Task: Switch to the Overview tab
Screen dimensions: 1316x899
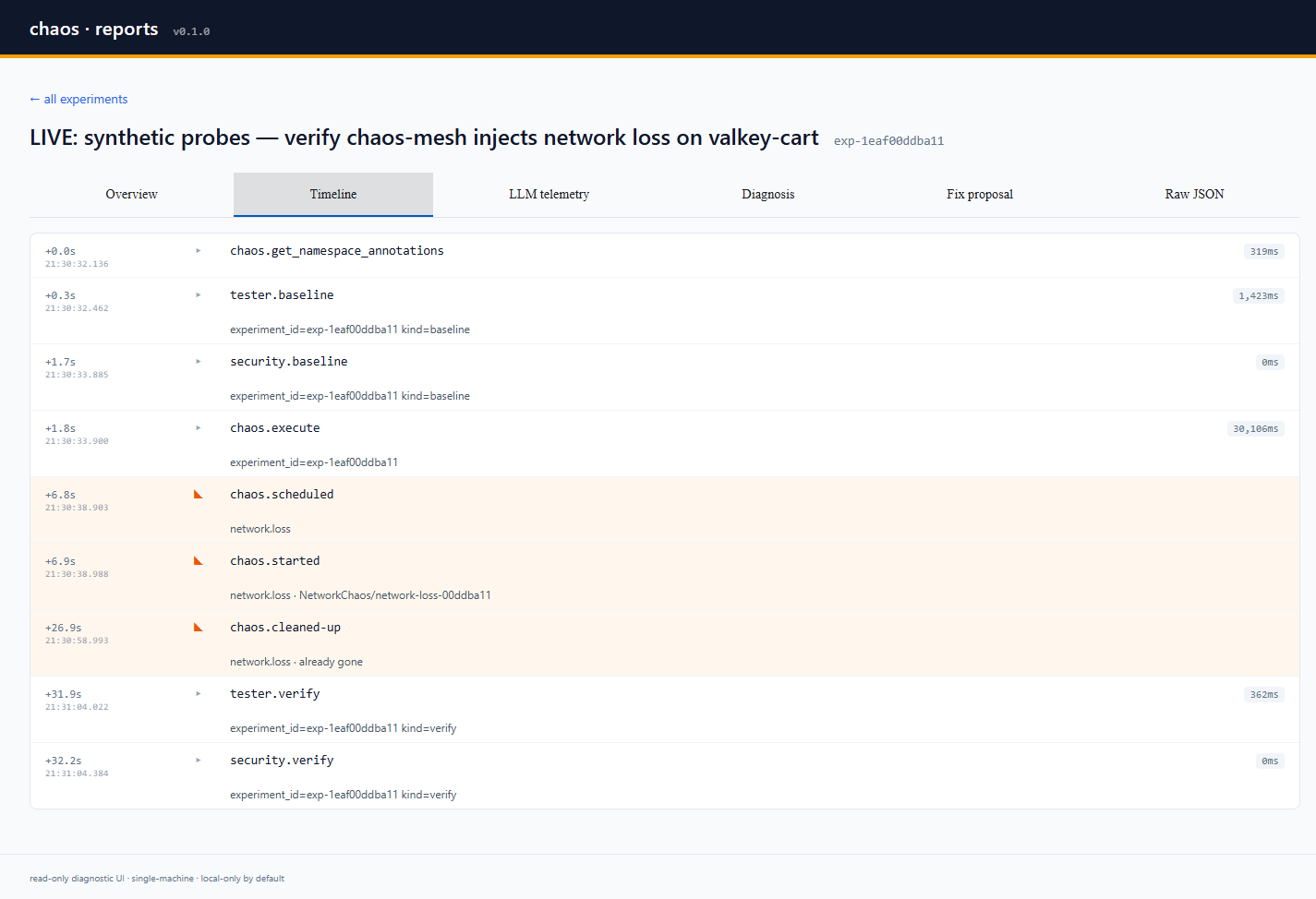Action: (x=131, y=195)
